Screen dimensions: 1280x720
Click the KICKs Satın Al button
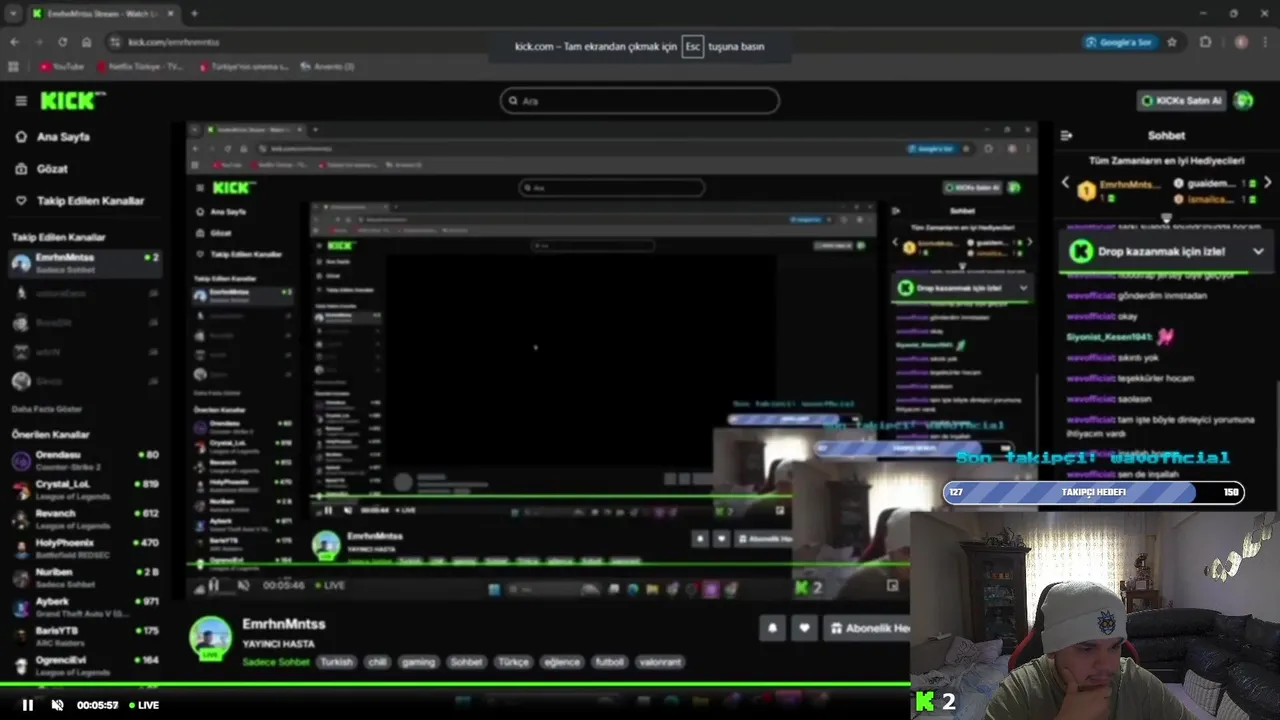coord(1182,101)
